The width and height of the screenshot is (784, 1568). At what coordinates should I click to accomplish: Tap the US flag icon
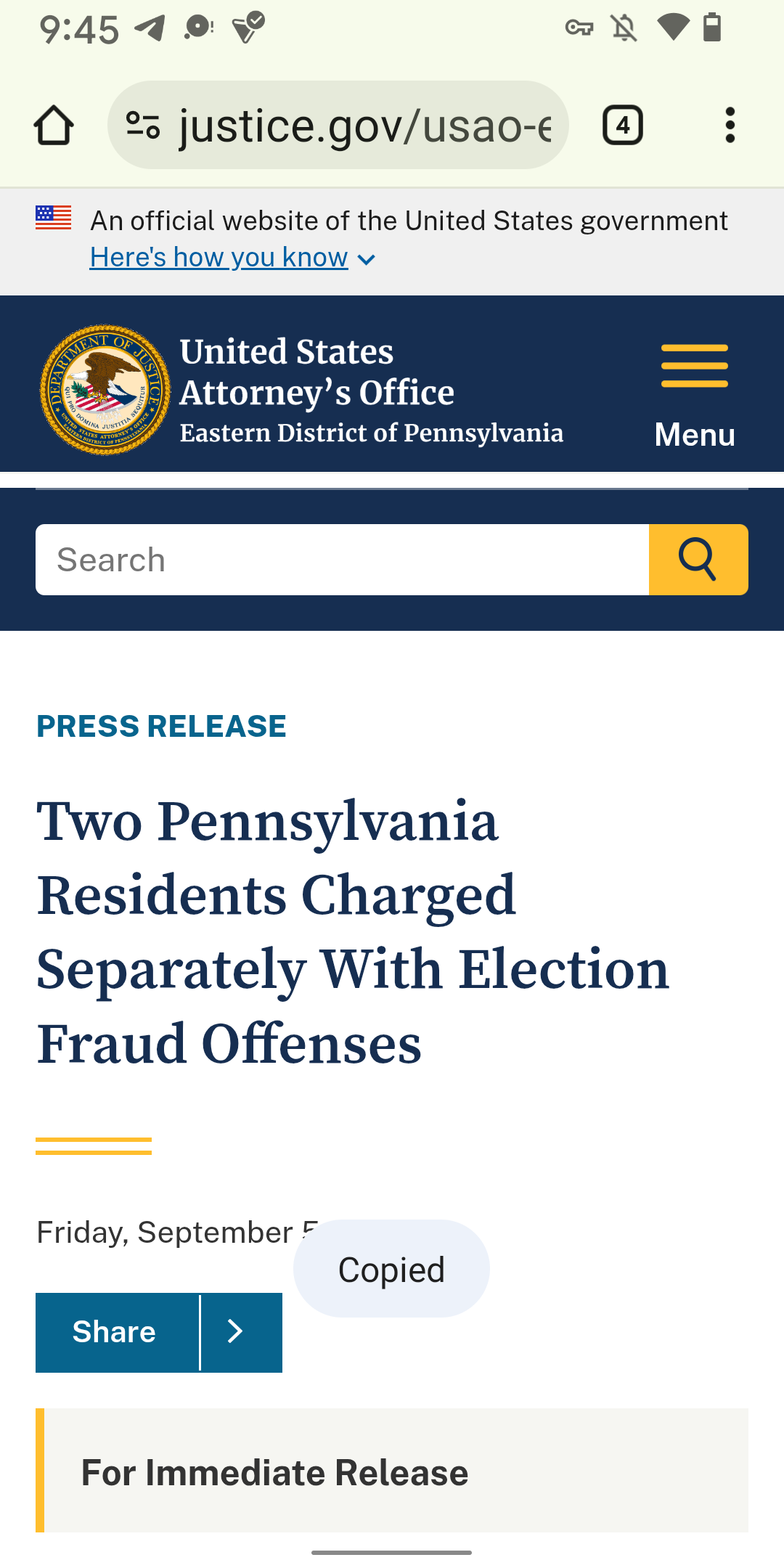click(x=54, y=217)
